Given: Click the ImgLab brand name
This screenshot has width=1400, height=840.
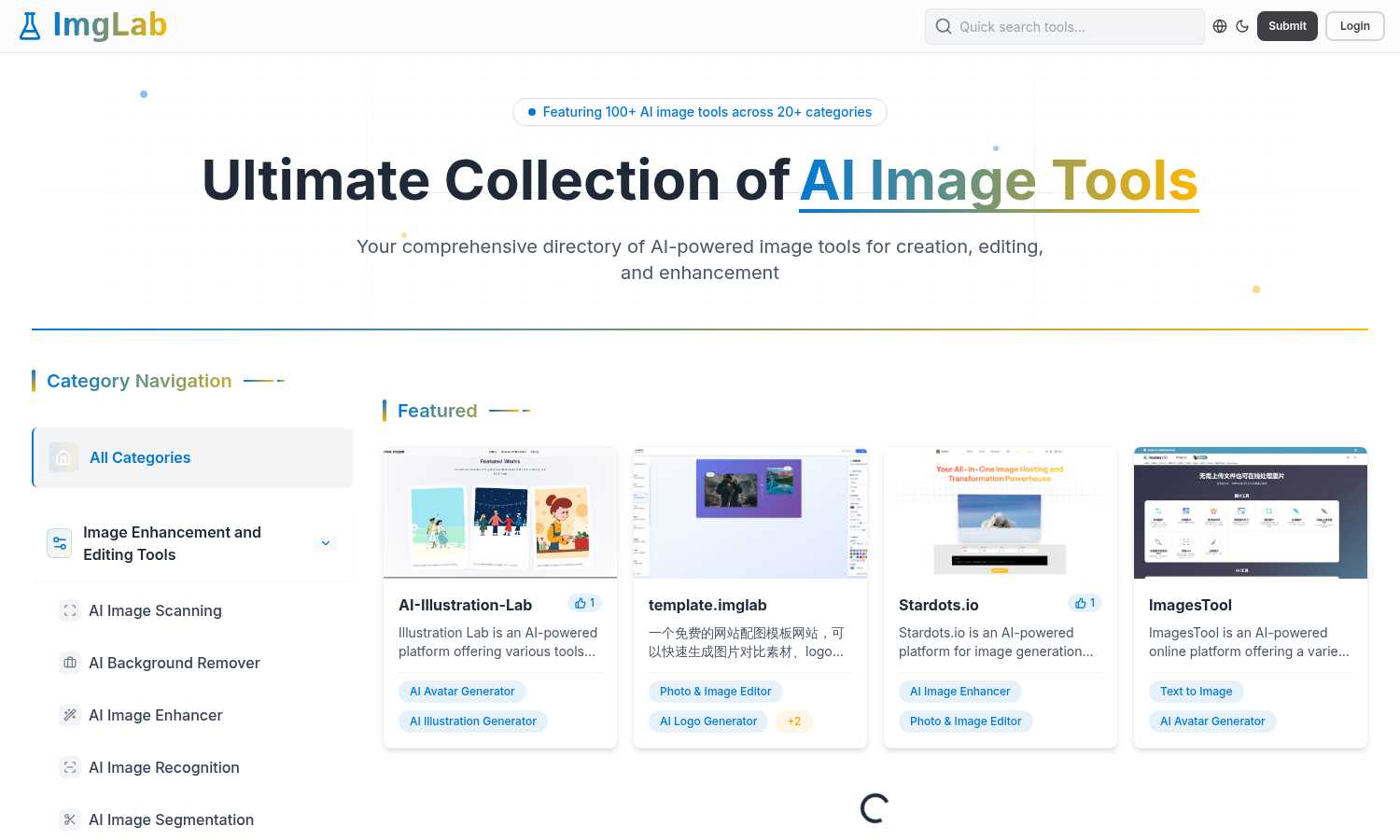Looking at the screenshot, I should [x=110, y=25].
